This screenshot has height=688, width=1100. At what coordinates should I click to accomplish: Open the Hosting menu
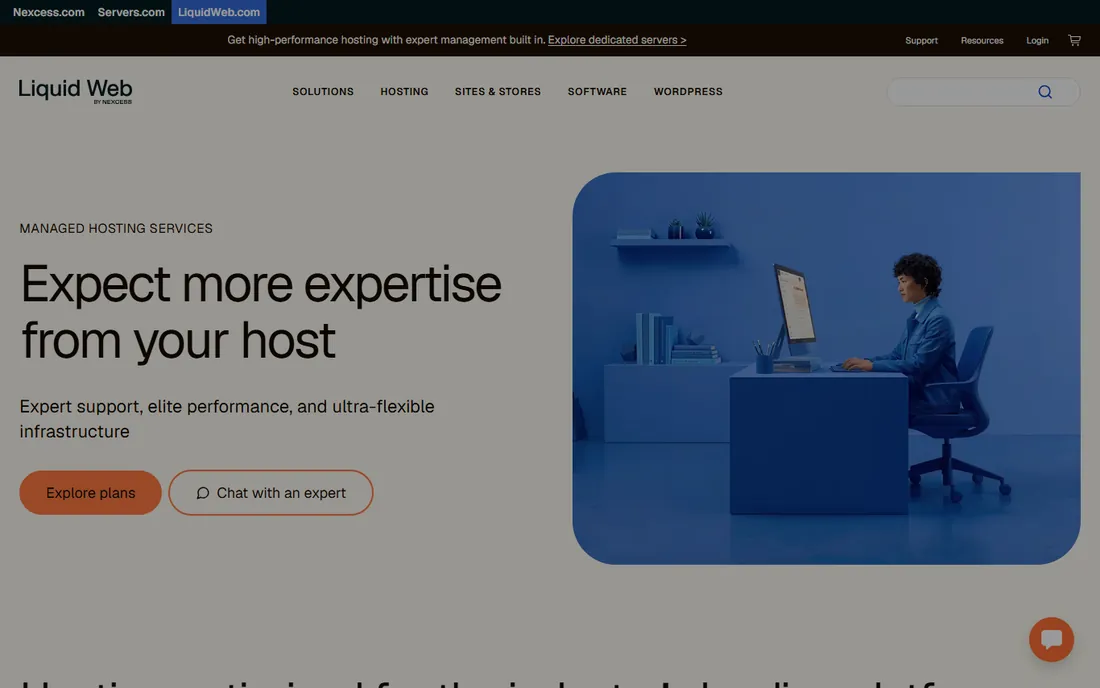tap(404, 92)
